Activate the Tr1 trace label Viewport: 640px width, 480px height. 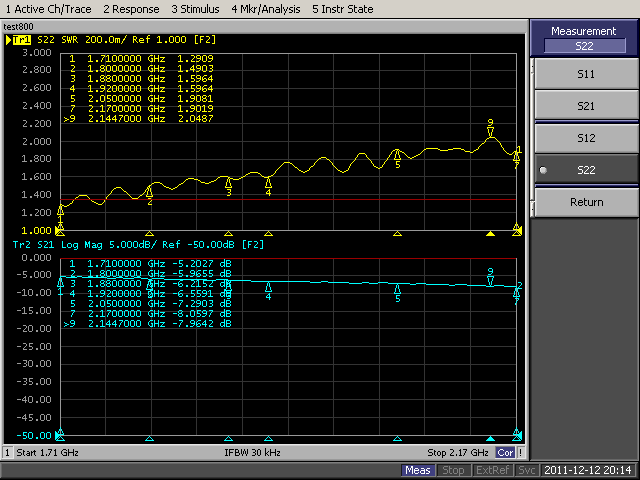point(21,40)
